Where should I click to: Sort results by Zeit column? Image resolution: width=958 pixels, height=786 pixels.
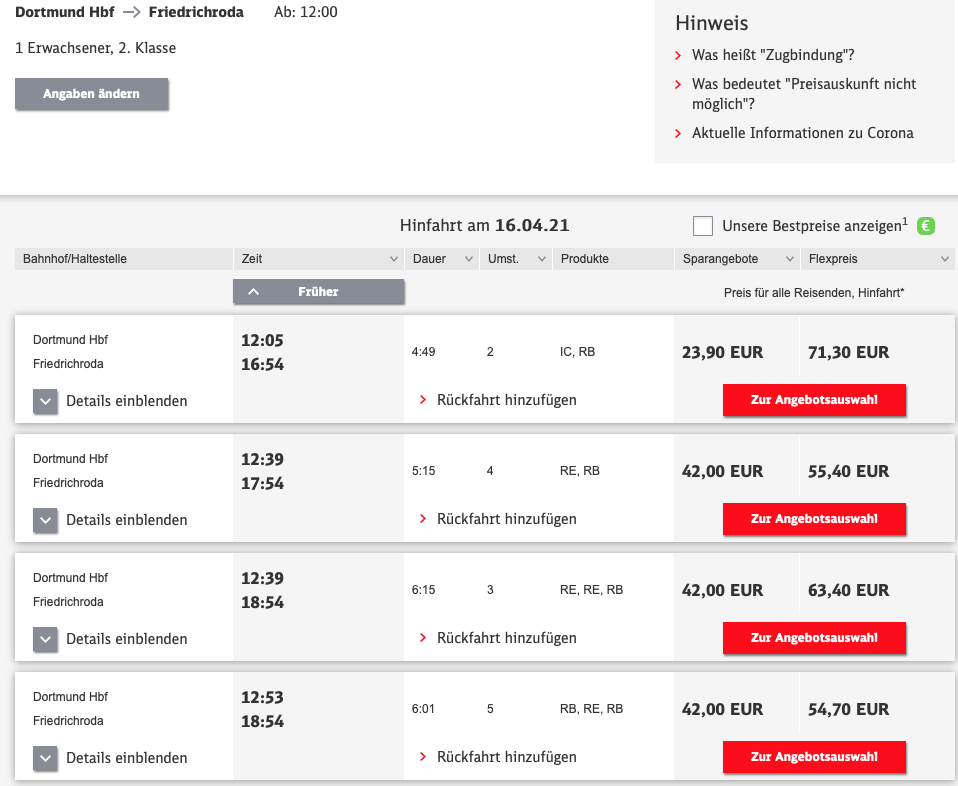(x=318, y=259)
